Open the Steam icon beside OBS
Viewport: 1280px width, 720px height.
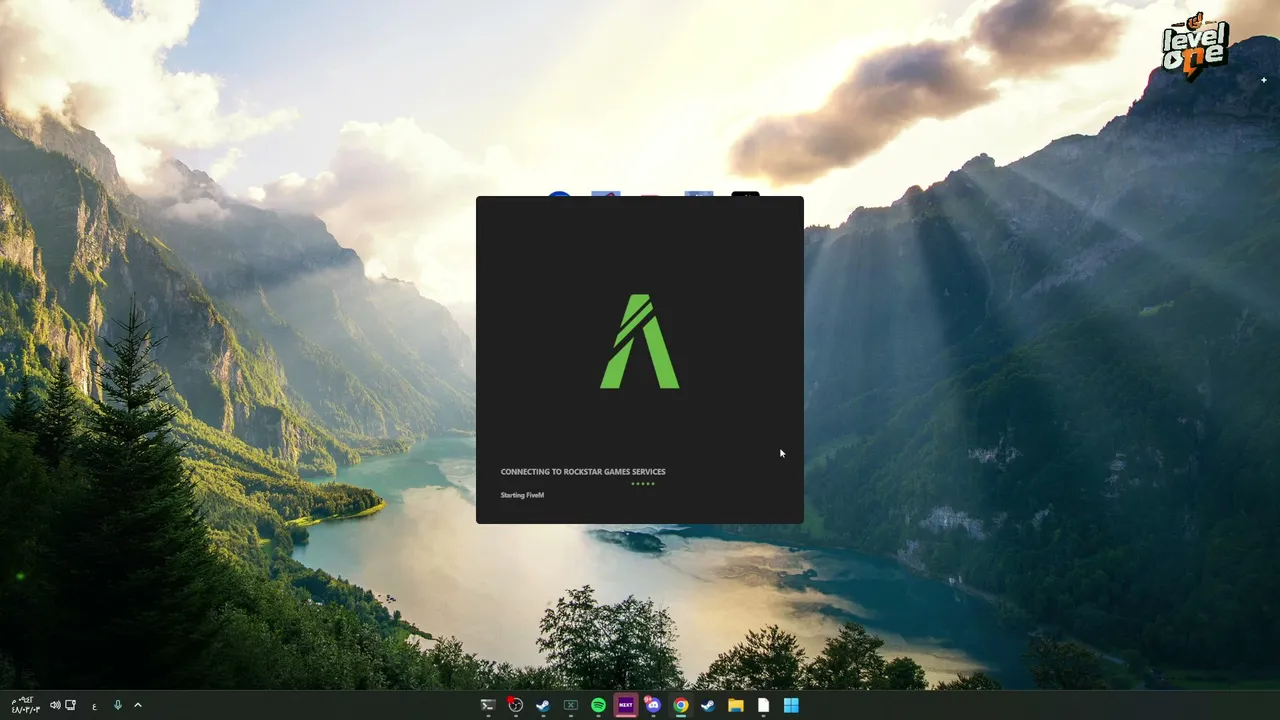pyautogui.click(x=543, y=705)
